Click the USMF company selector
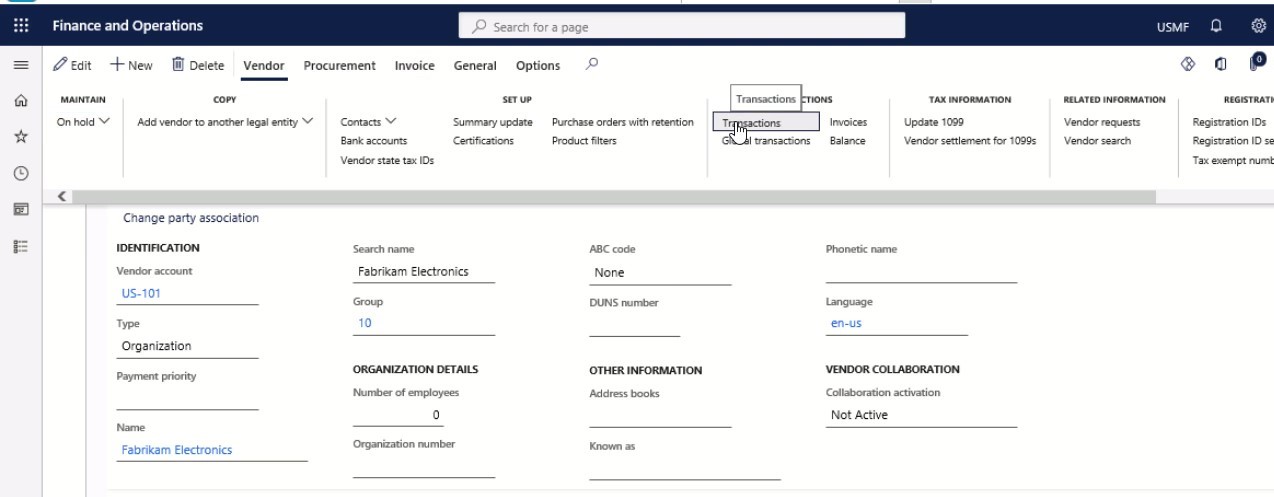 (1174, 26)
